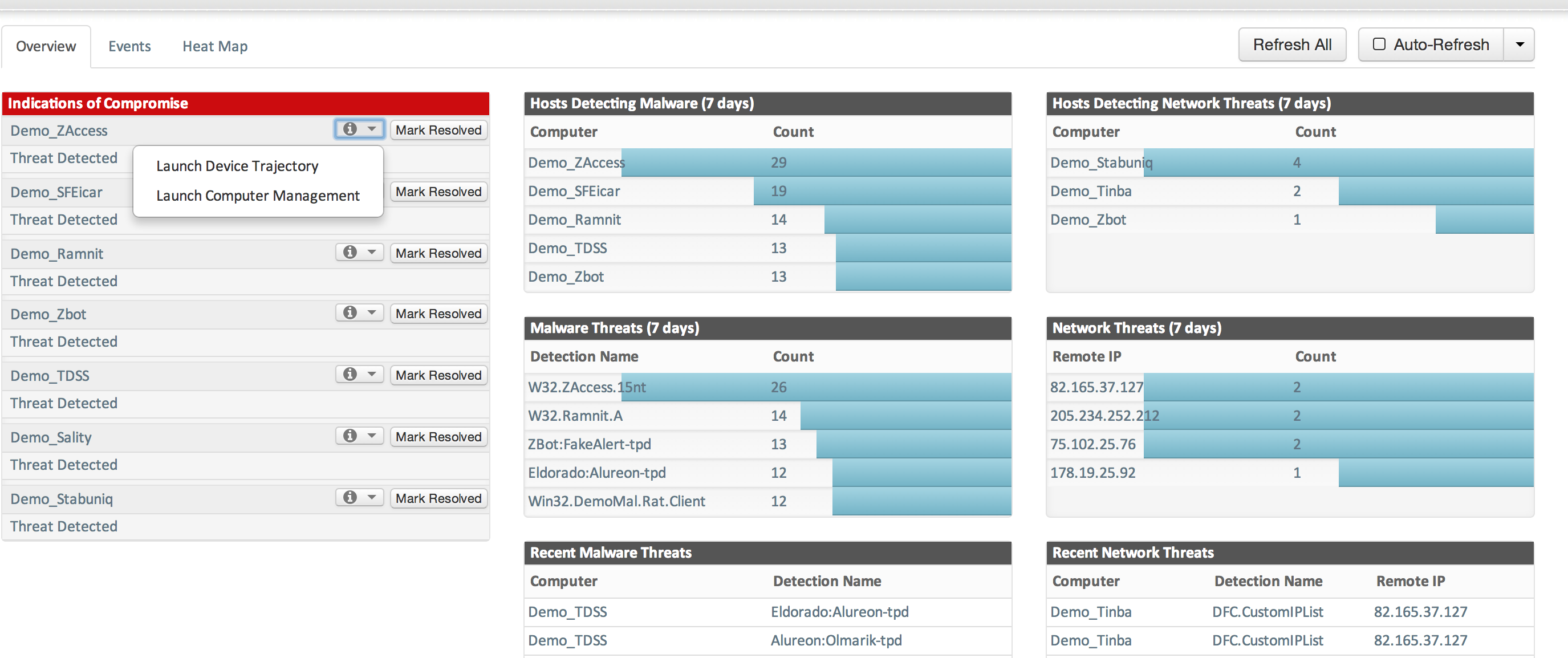The image size is (1568, 658).
Task: Click the W32.ZAccess.15nt count bar
Action: [816, 387]
